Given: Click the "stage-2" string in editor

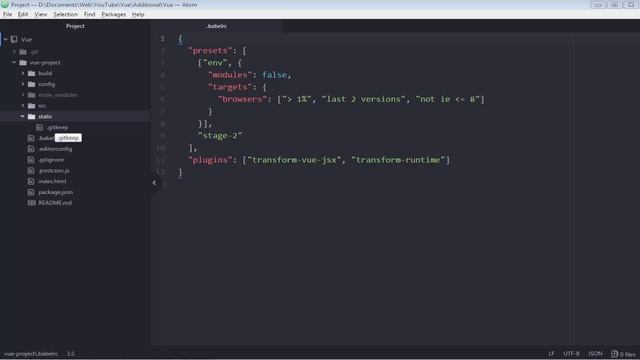Looking at the screenshot, I should click(220, 136).
